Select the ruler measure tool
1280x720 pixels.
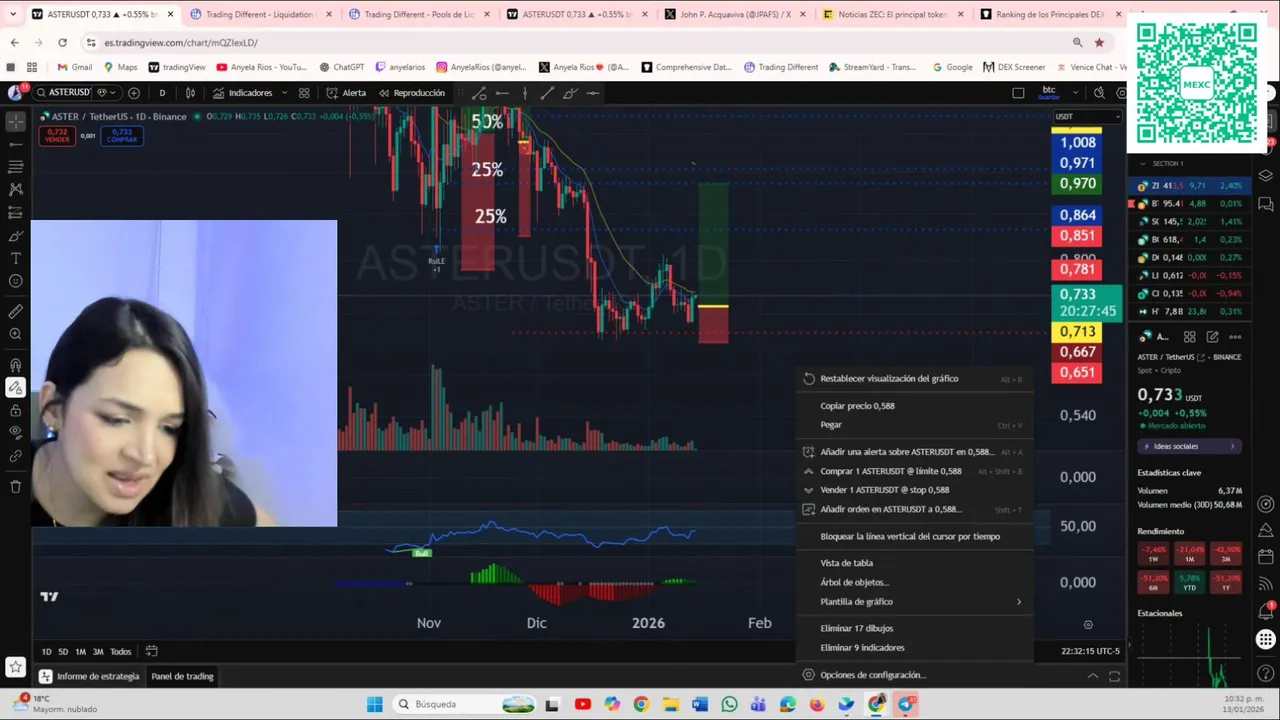pos(16,311)
